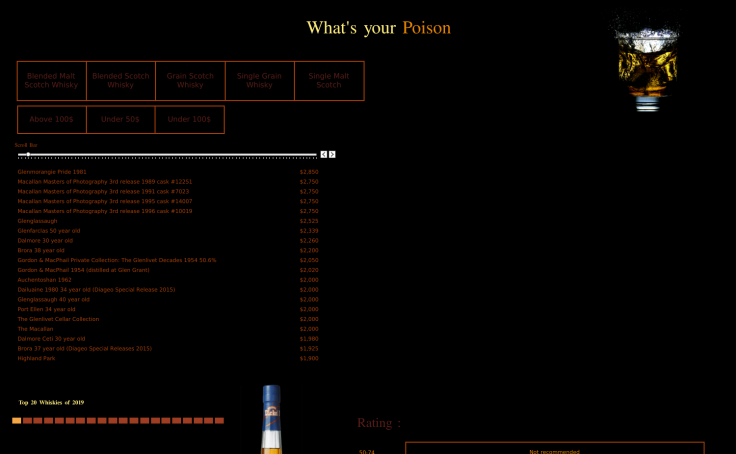Click the $2,850 price
736x454 pixels.
(x=309, y=172)
